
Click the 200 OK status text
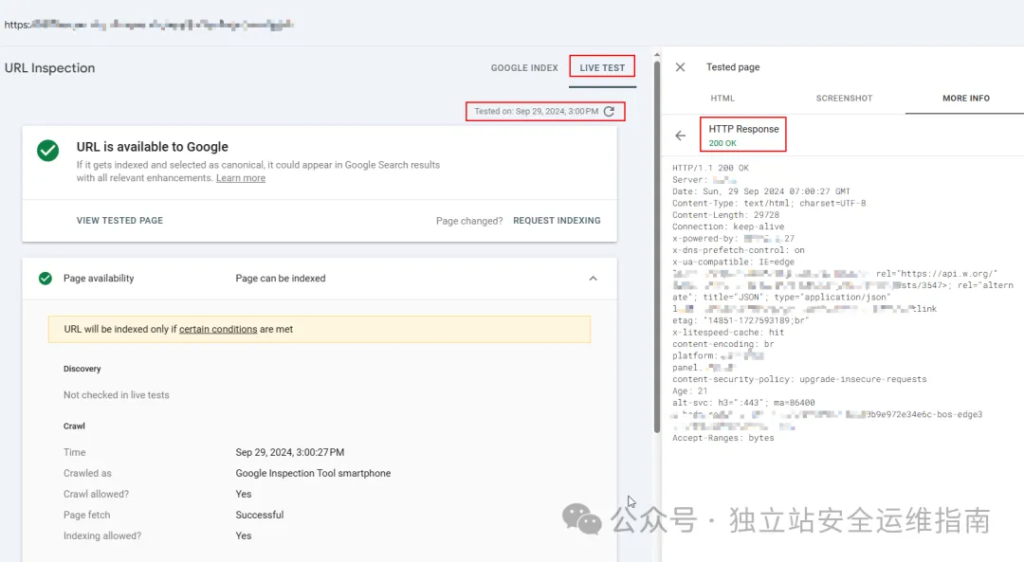coord(722,143)
